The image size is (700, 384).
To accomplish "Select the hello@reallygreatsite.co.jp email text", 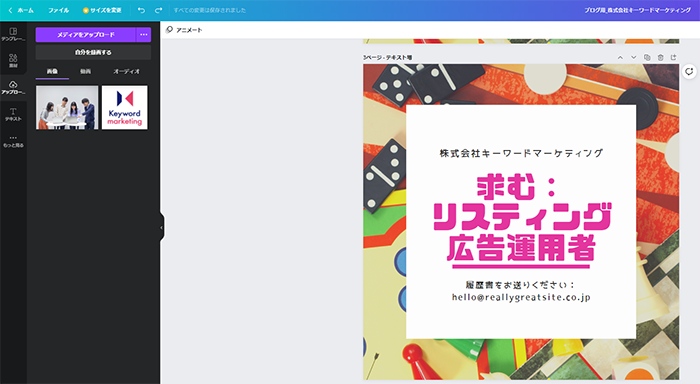I will 521,297.
